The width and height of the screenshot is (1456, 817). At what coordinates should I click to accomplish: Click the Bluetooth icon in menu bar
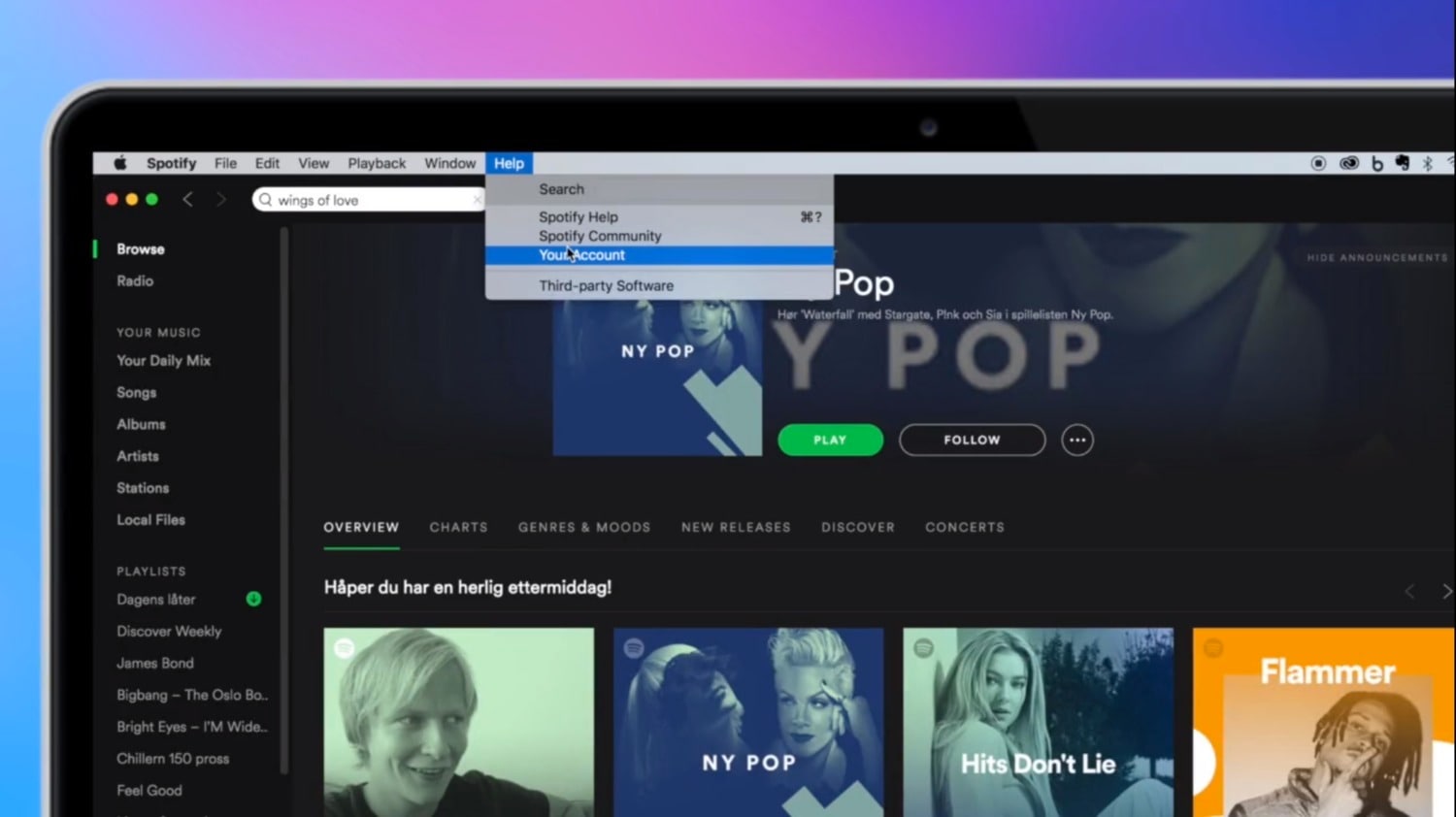click(1427, 163)
